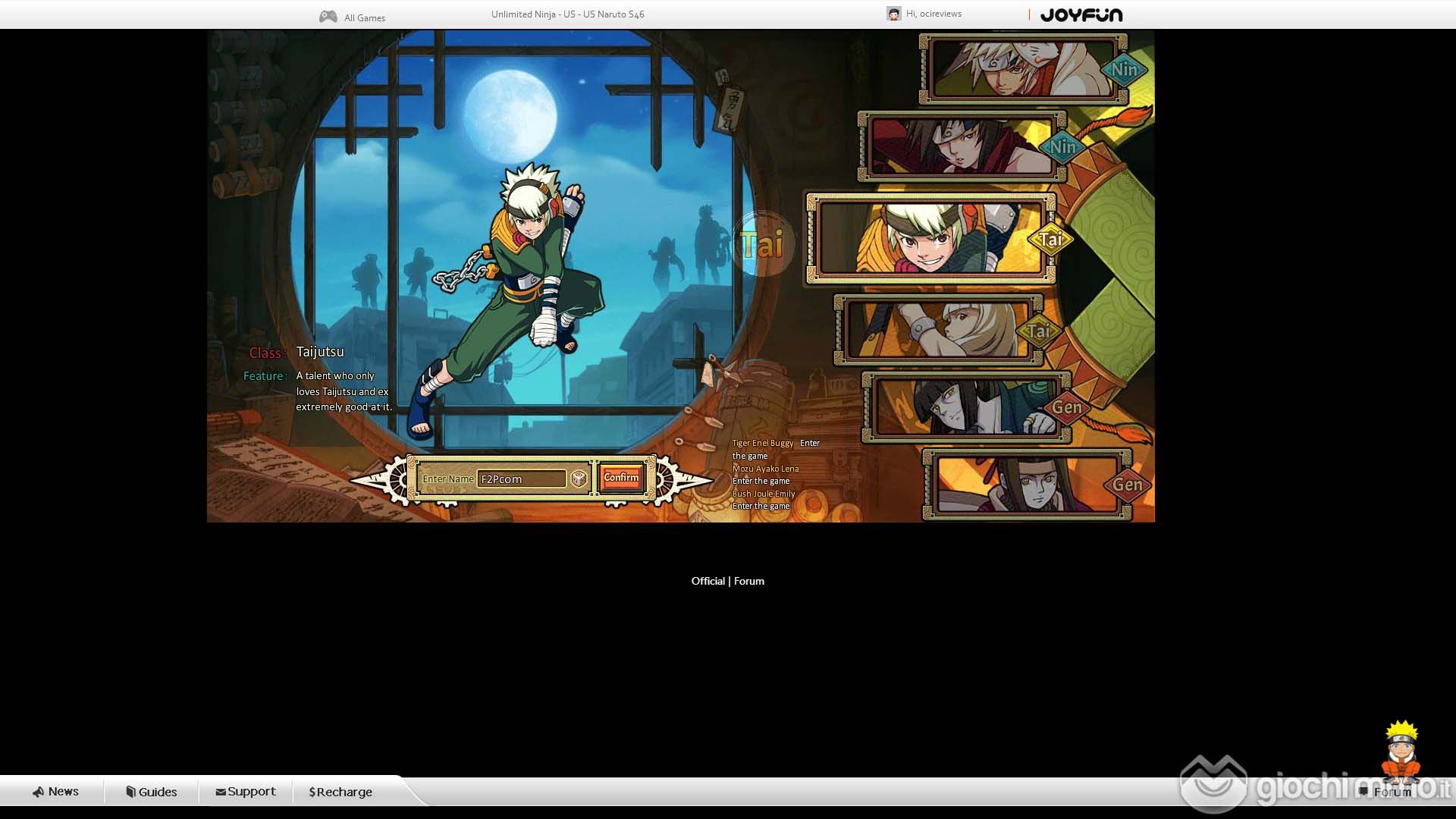
Task: Select the female Tai character portrait
Action: [938, 330]
